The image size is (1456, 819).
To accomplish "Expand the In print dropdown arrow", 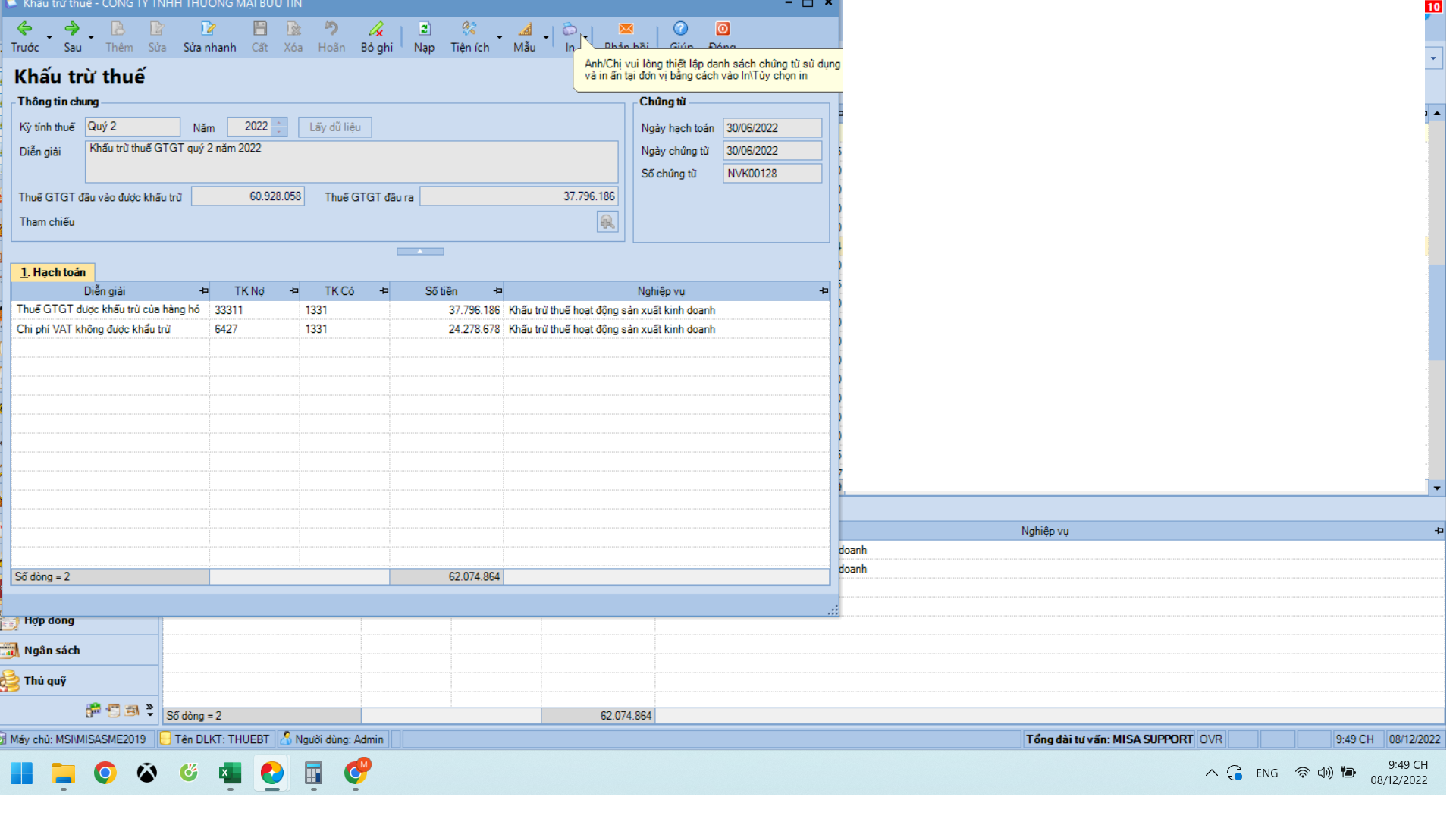I will [585, 37].
